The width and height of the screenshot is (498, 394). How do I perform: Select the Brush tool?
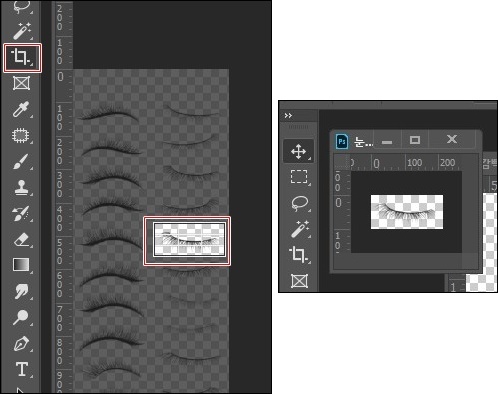[21, 162]
